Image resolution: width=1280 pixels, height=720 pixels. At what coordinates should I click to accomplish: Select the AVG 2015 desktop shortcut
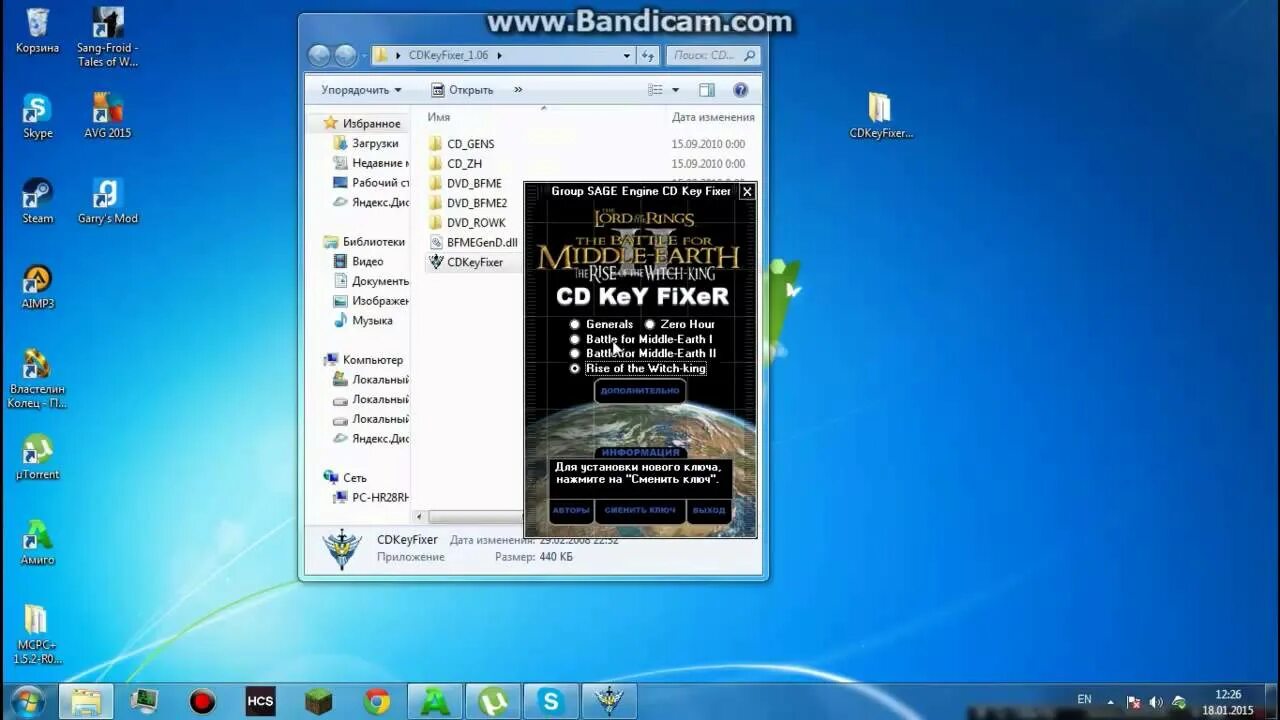pyautogui.click(x=107, y=115)
